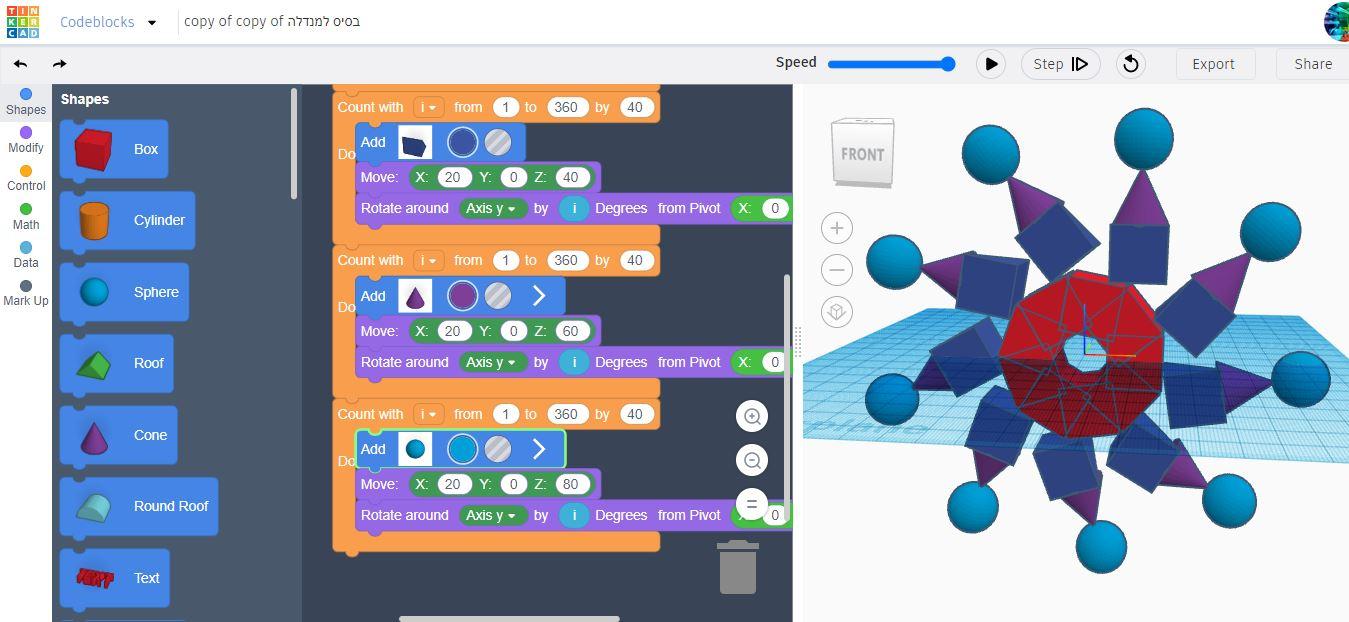This screenshot has height=622, width=1349.
Task: Redo the action arrow
Action: (59, 64)
